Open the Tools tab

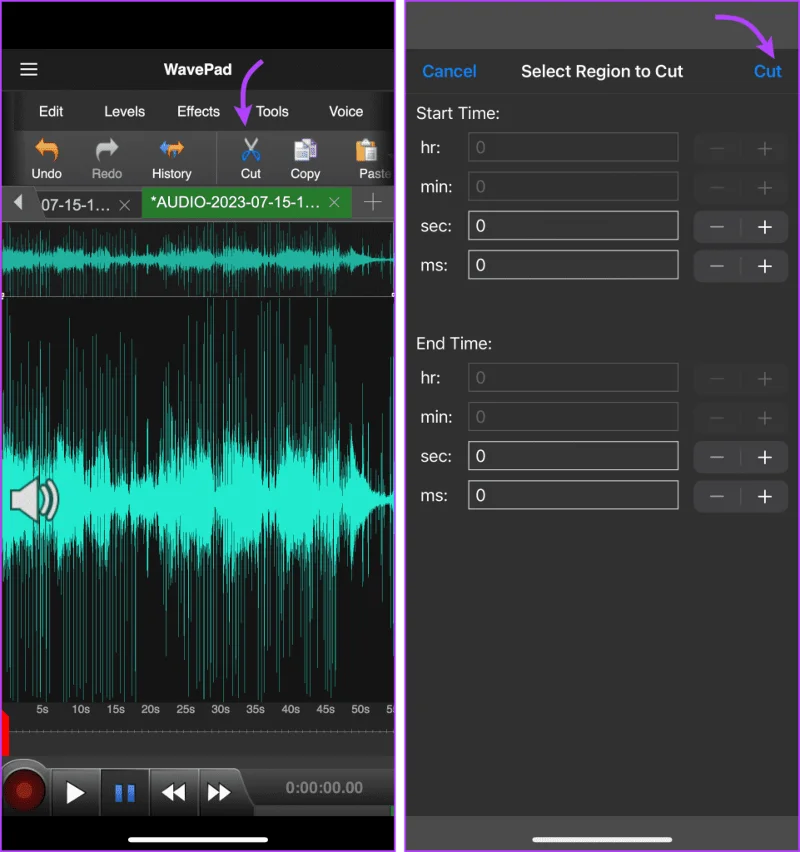(272, 111)
